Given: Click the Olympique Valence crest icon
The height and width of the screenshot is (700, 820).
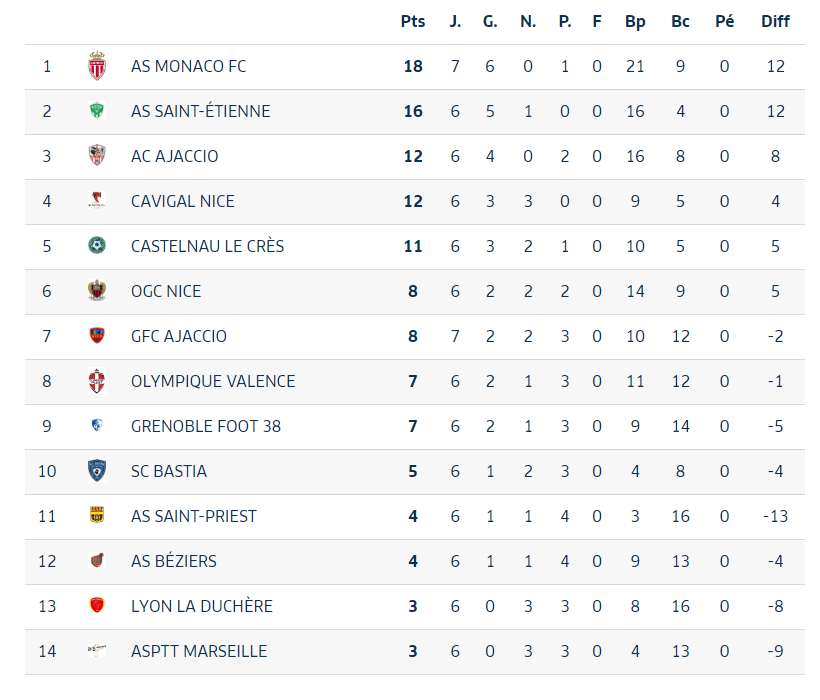Looking at the screenshot, I should coord(97,381).
